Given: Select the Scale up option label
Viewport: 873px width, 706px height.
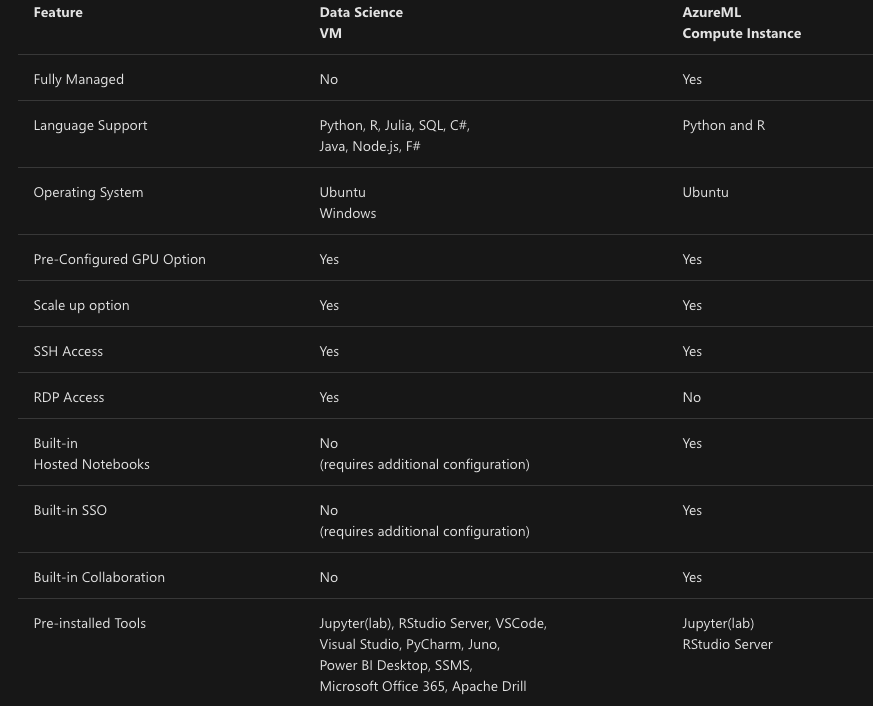Looking at the screenshot, I should 81,305.
